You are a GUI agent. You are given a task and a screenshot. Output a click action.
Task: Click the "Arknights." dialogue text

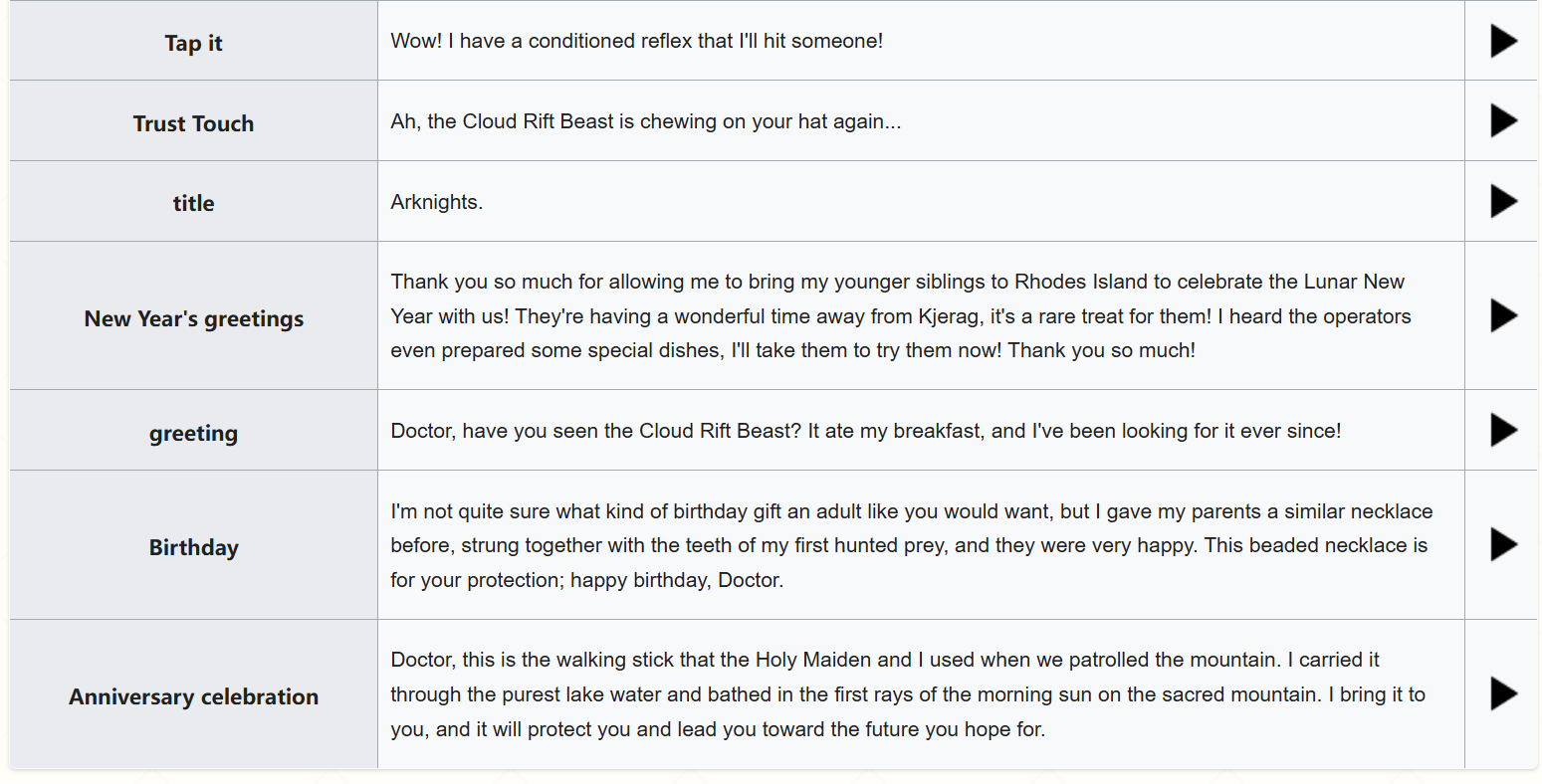436,202
